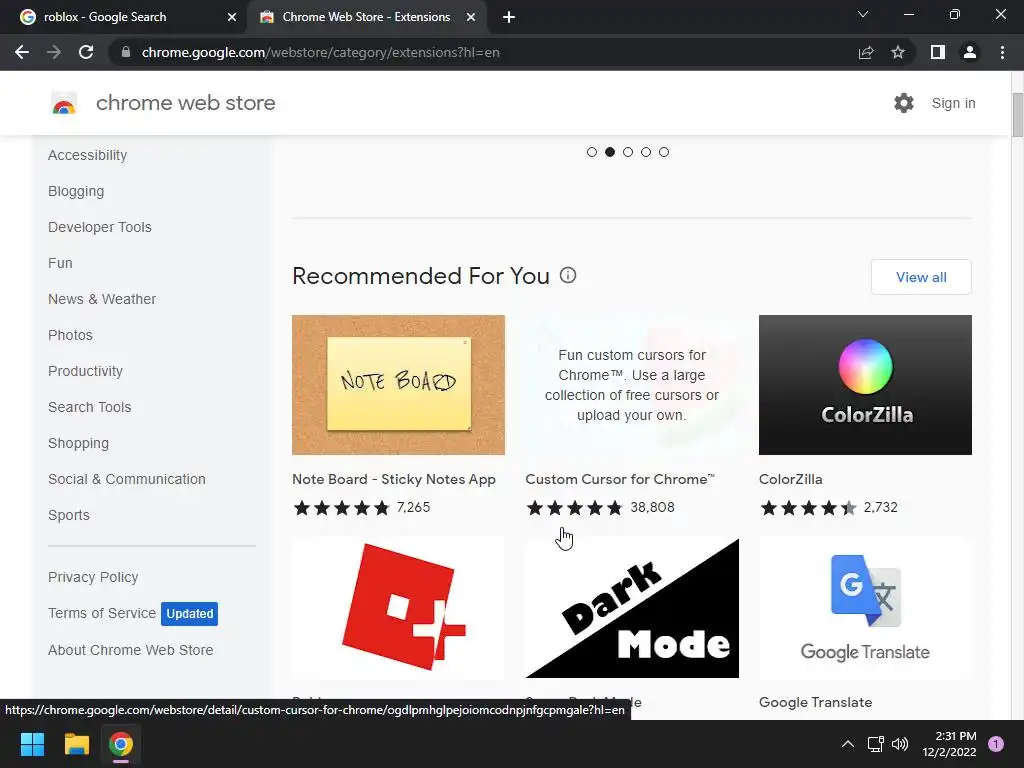
Task: Open the ColorZilla thumbnail
Action: click(865, 385)
